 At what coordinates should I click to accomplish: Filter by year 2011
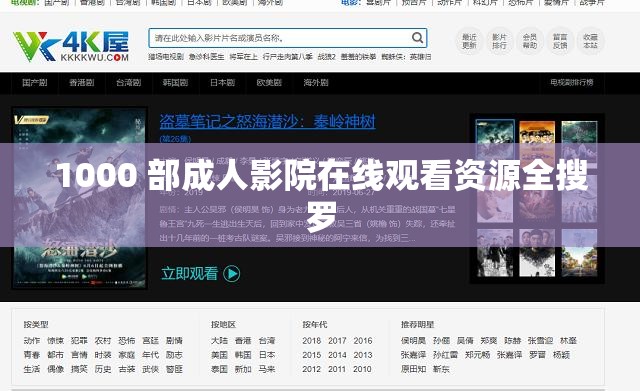tap(337, 369)
